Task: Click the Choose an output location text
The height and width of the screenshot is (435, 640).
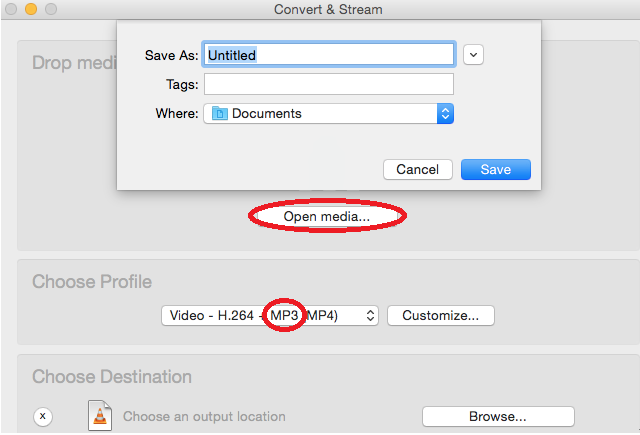Action: [x=204, y=416]
